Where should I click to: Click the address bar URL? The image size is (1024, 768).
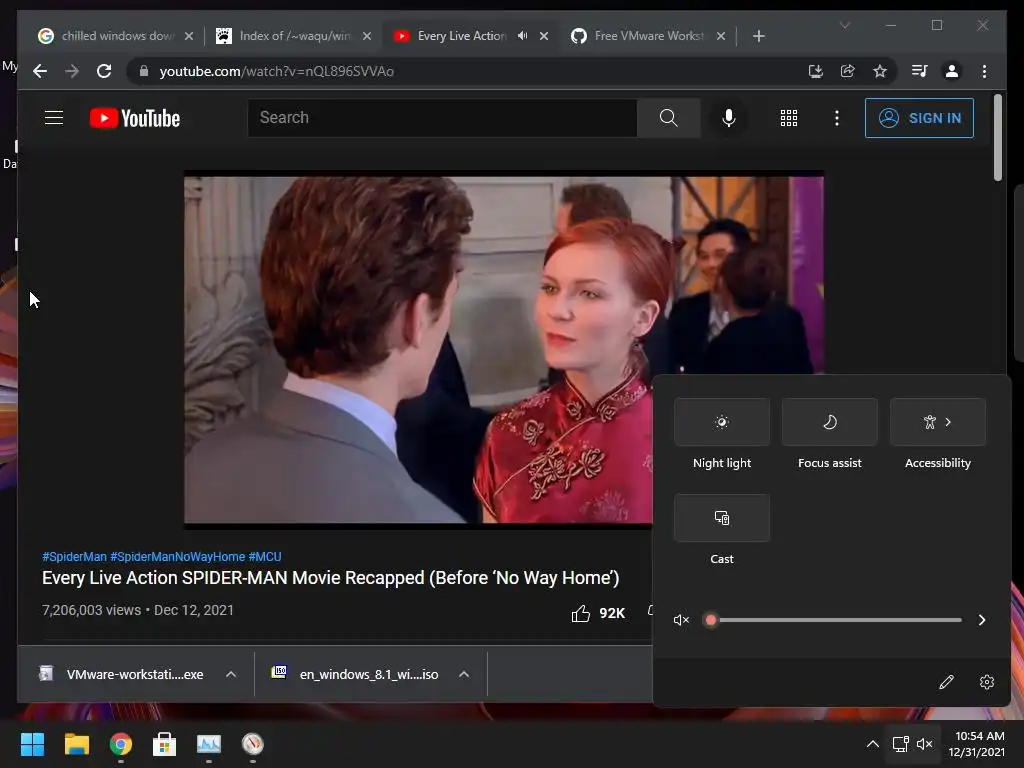[x=276, y=71]
